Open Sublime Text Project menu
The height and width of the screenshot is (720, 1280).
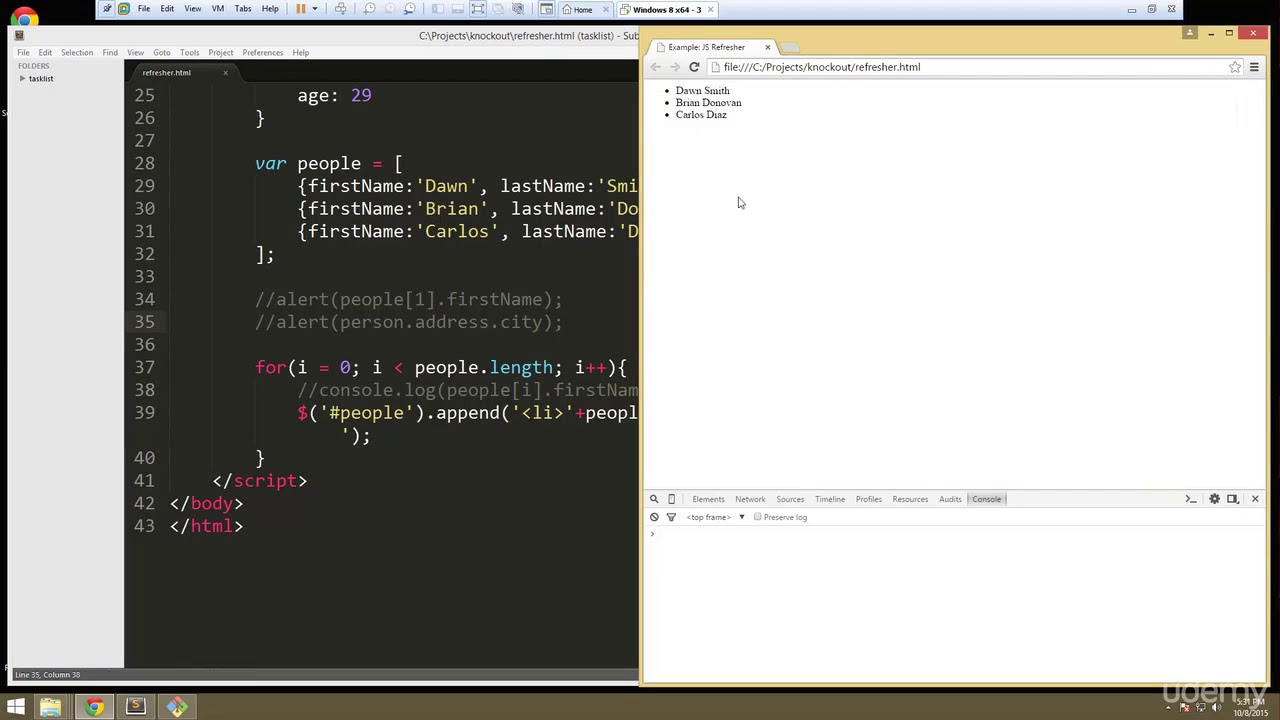coord(221,52)
